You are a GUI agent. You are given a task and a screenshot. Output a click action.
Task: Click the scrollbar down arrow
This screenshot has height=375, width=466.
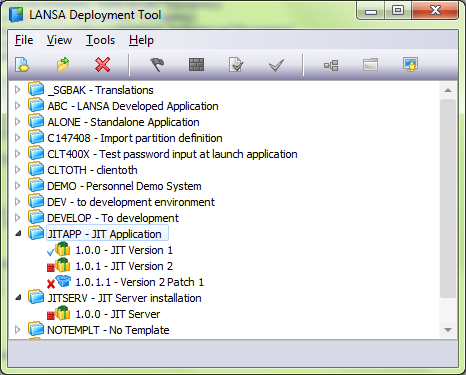click(x=448, y=330)
